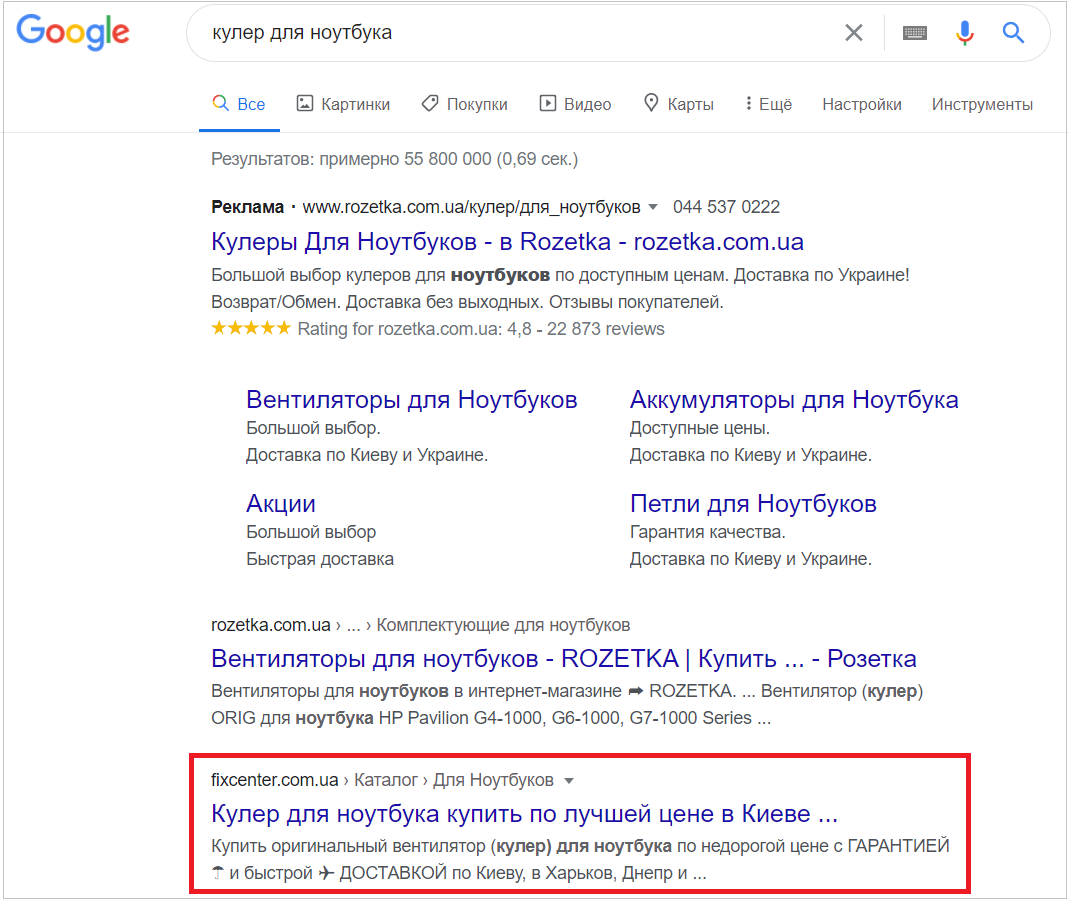The width and height of the screenshot is (1069, 902).
Task: Click into the search input field
Action: pos(510,33)
